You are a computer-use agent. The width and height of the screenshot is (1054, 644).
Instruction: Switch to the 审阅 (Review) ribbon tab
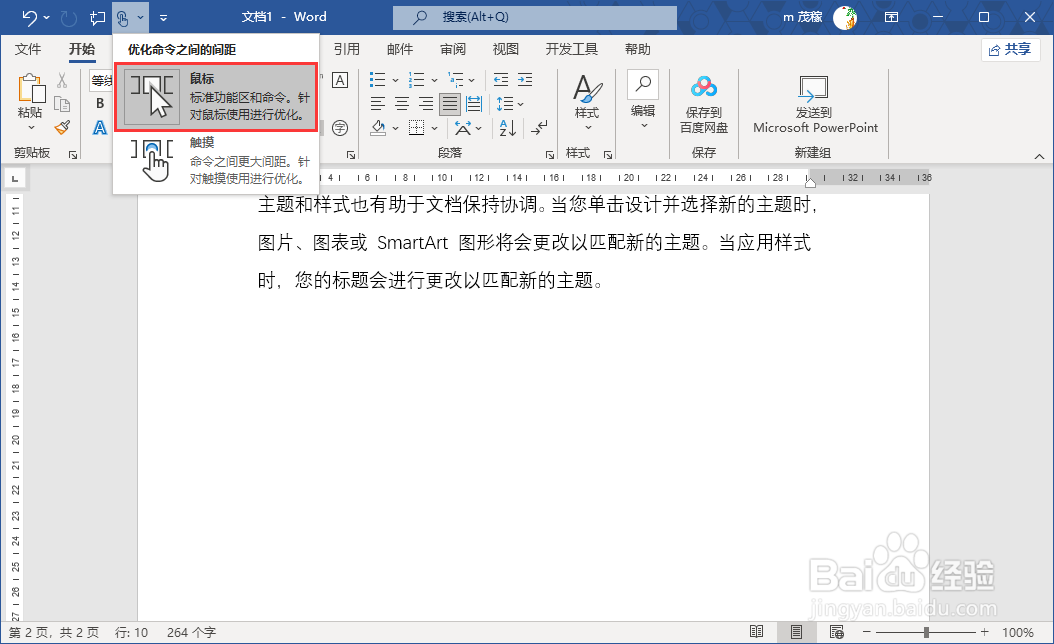pos(452,48)
